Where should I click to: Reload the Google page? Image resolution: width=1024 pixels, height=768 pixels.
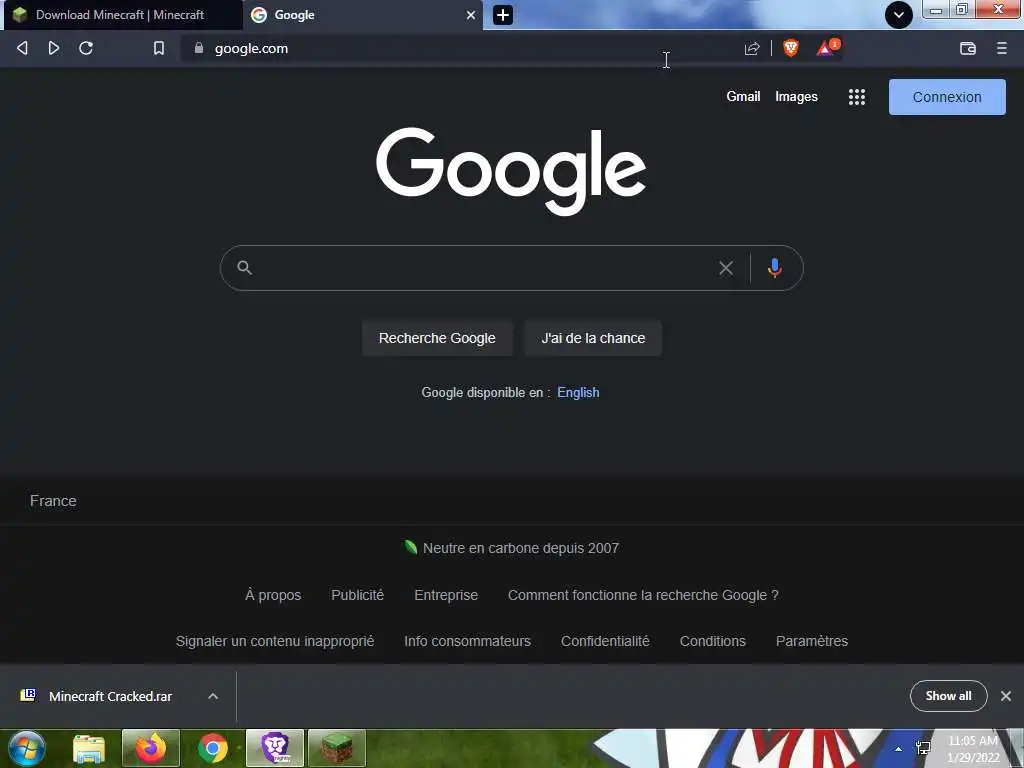pos(86,48)
